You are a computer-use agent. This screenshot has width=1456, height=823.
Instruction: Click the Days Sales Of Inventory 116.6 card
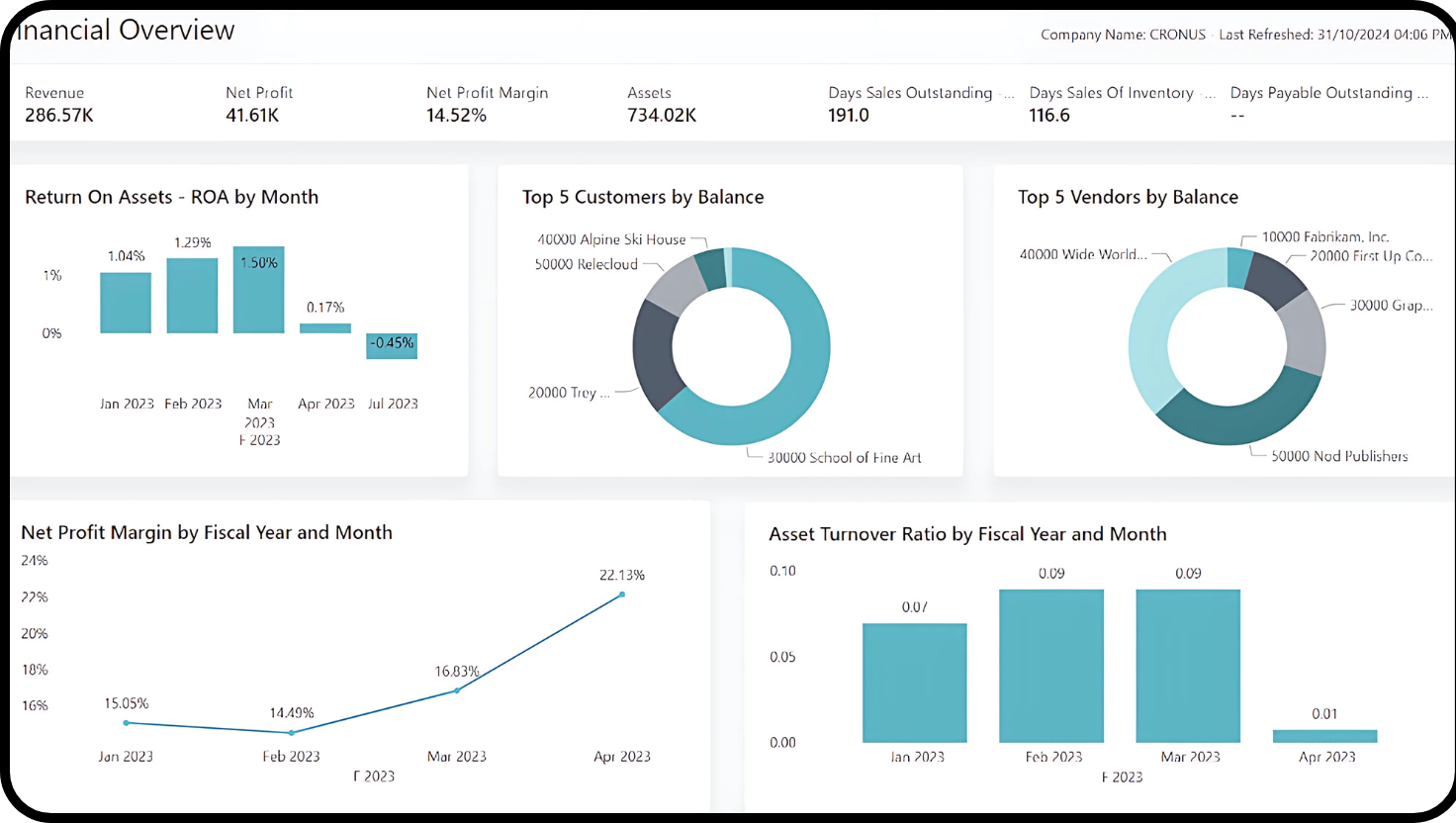pos(1111,105)
